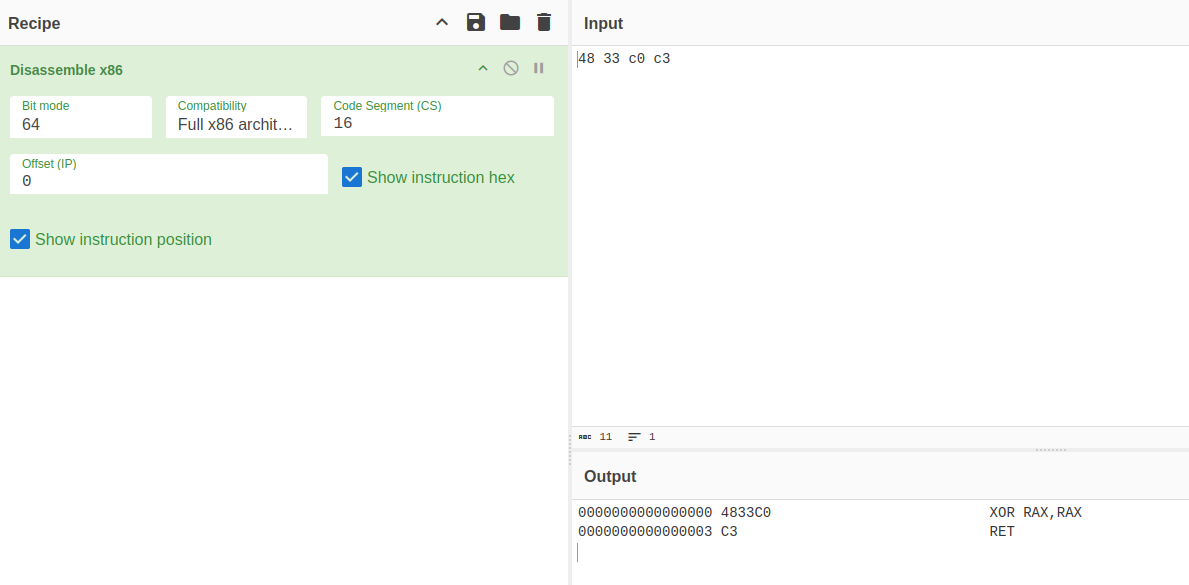This screenshot has width=1189, height=585.
Task: Set breakpoint on Disassemble x86 operation
Action: (538, 68)
